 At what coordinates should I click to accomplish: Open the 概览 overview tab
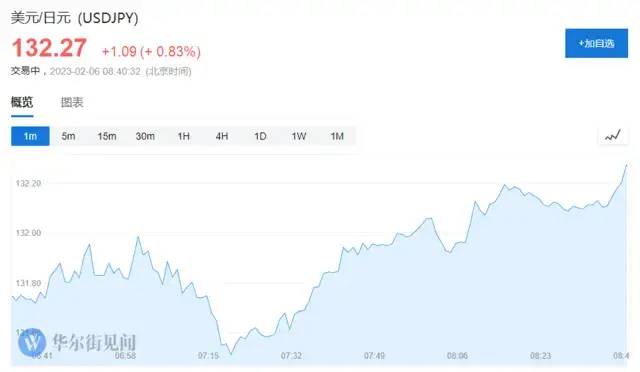pos(22,102)
